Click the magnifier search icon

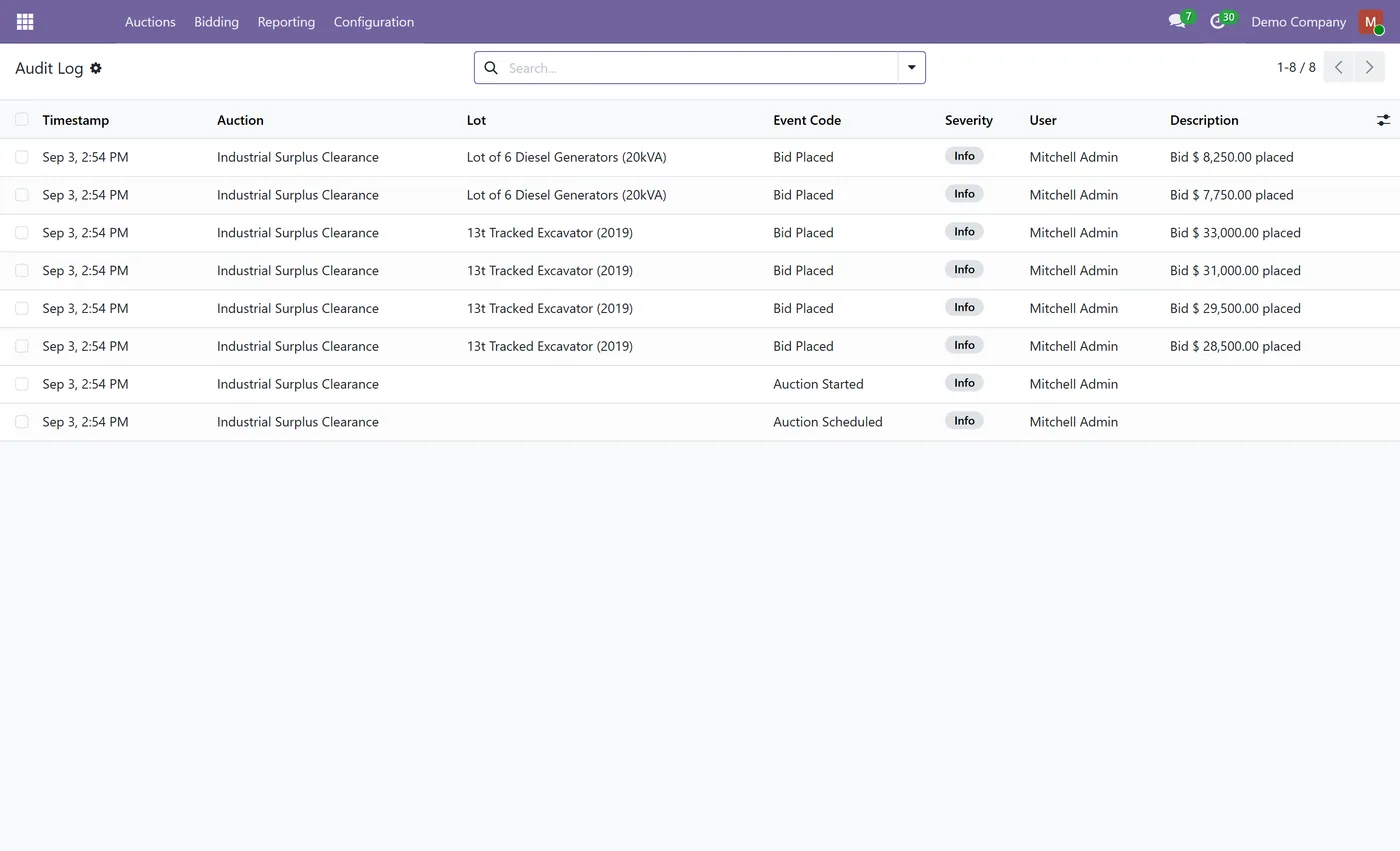pos(491,68)
